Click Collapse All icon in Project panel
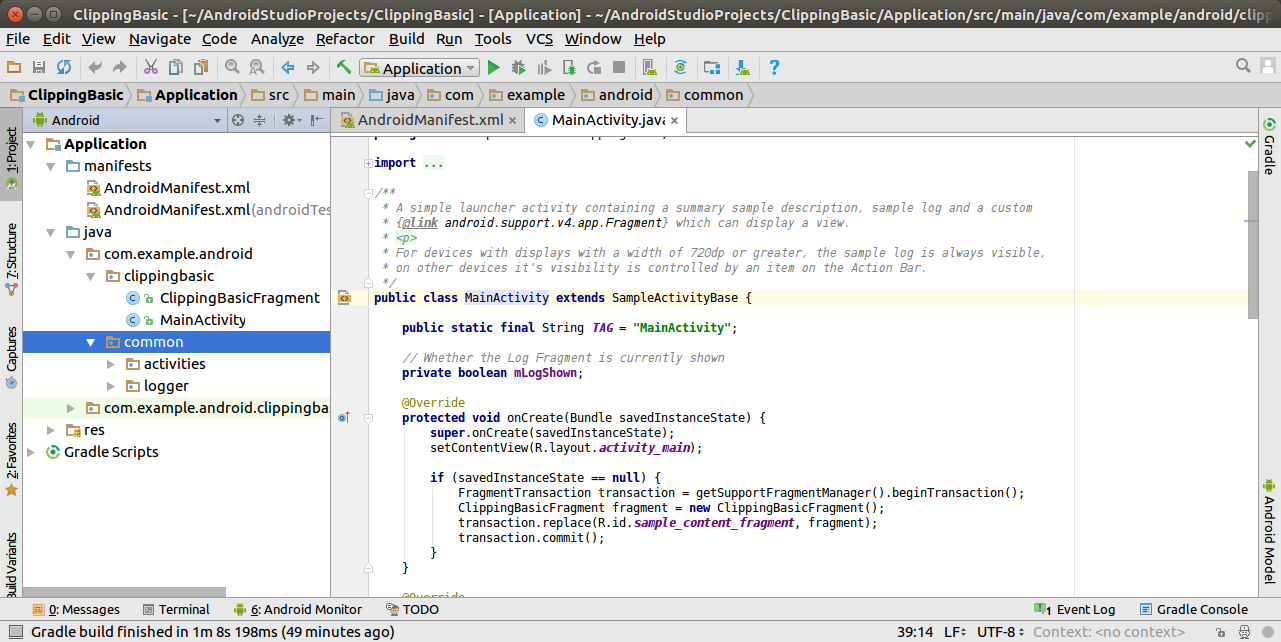The height and width of the screenshot is (642, 1281). coord(260,120)
